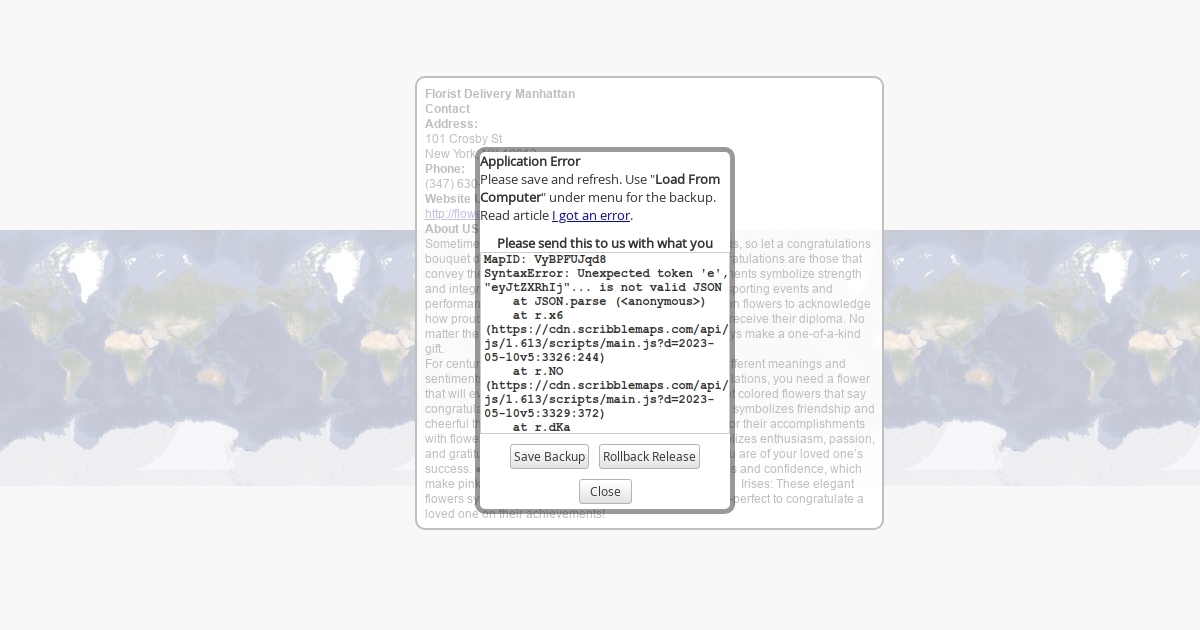Click the "101 Crosby St" address text
The width and height of the screenshot is (1200, 630).
point(463,139)
